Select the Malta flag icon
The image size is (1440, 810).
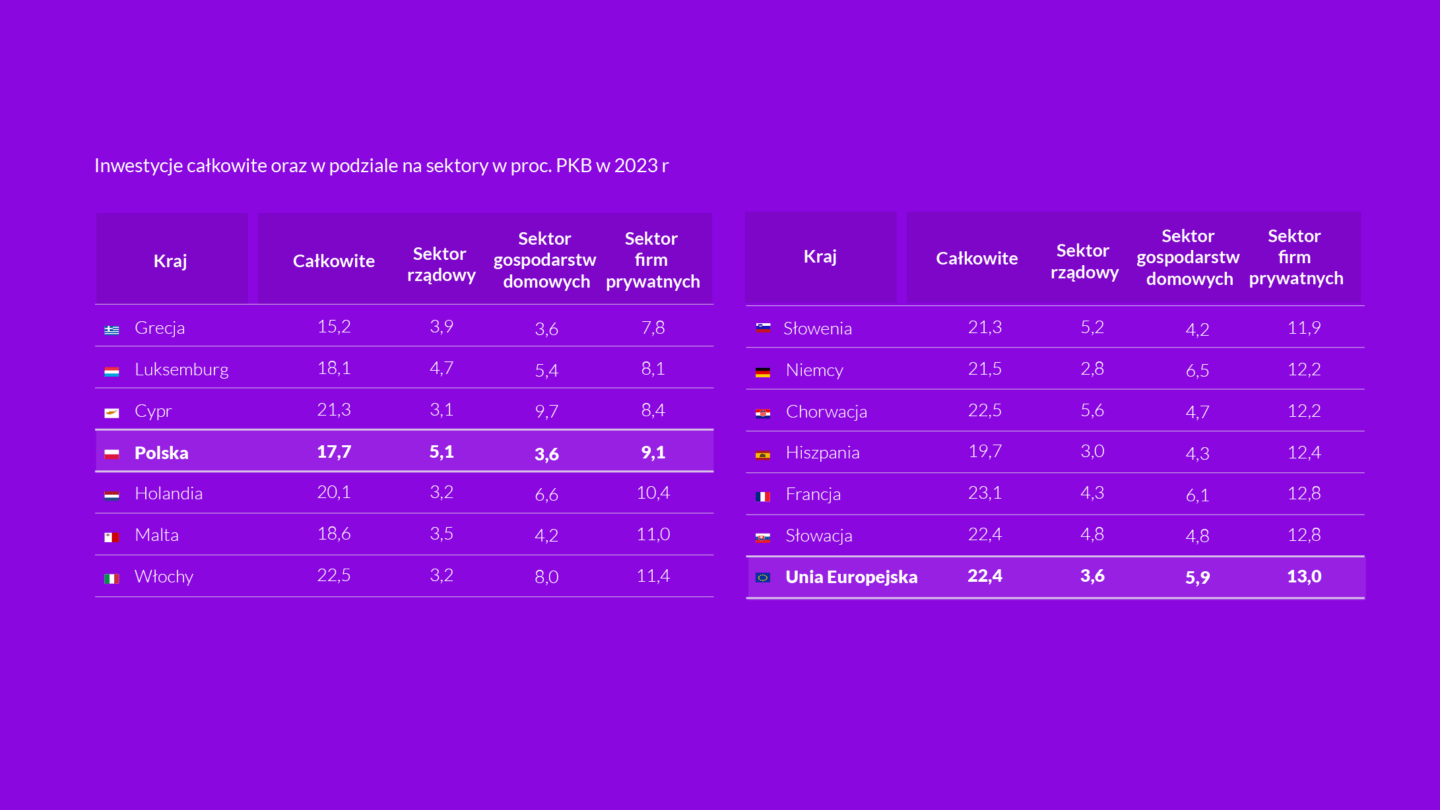112,537
